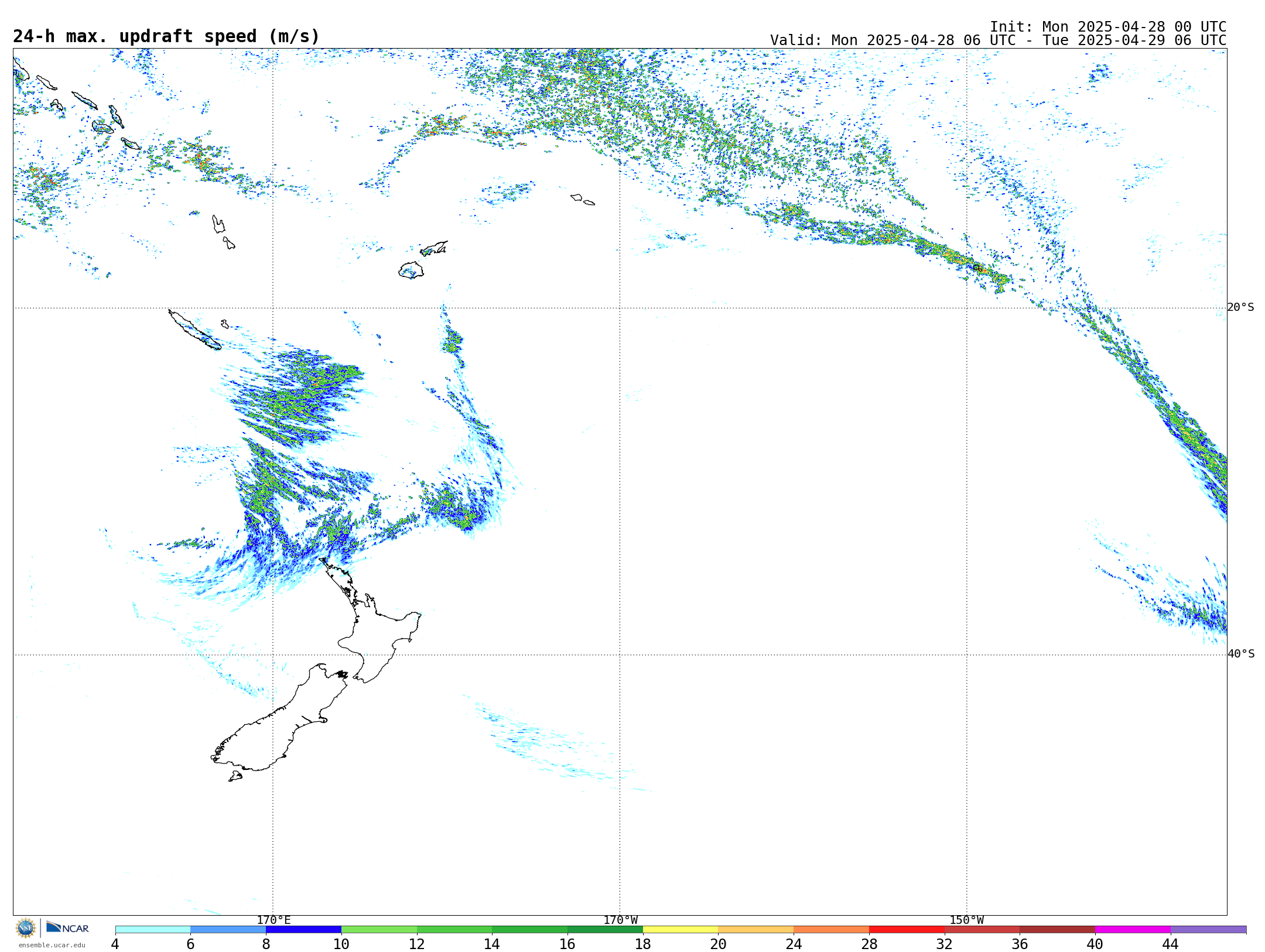Click the colorbar tick label '8'

(x=266, y=944)
